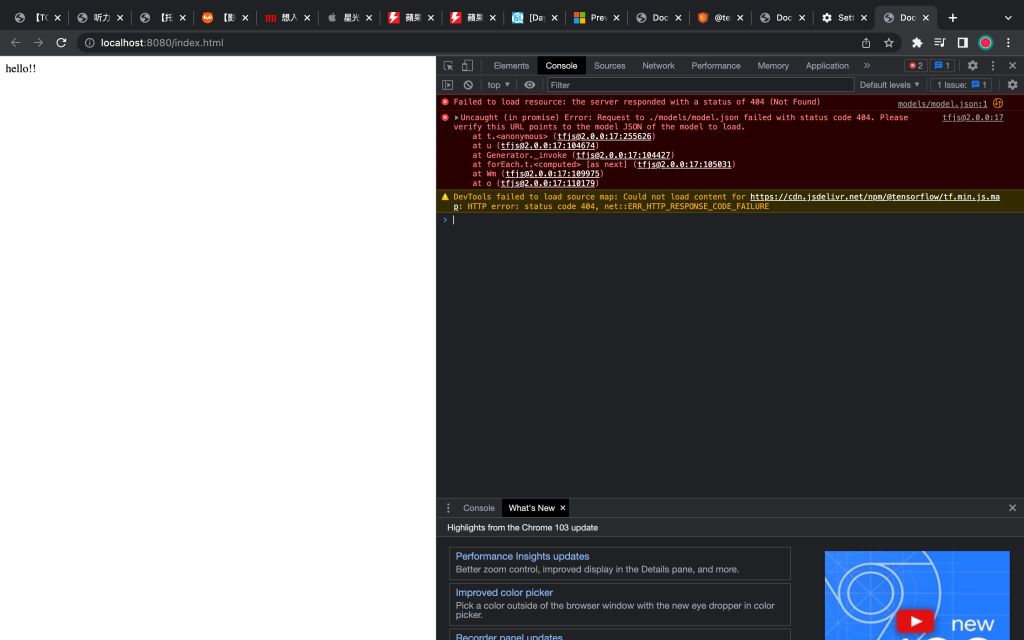Image resolution: width=1024 pixels, height=640 pixels.
Task: Open the media control playlist icon
Action: [x=940, y=43]
